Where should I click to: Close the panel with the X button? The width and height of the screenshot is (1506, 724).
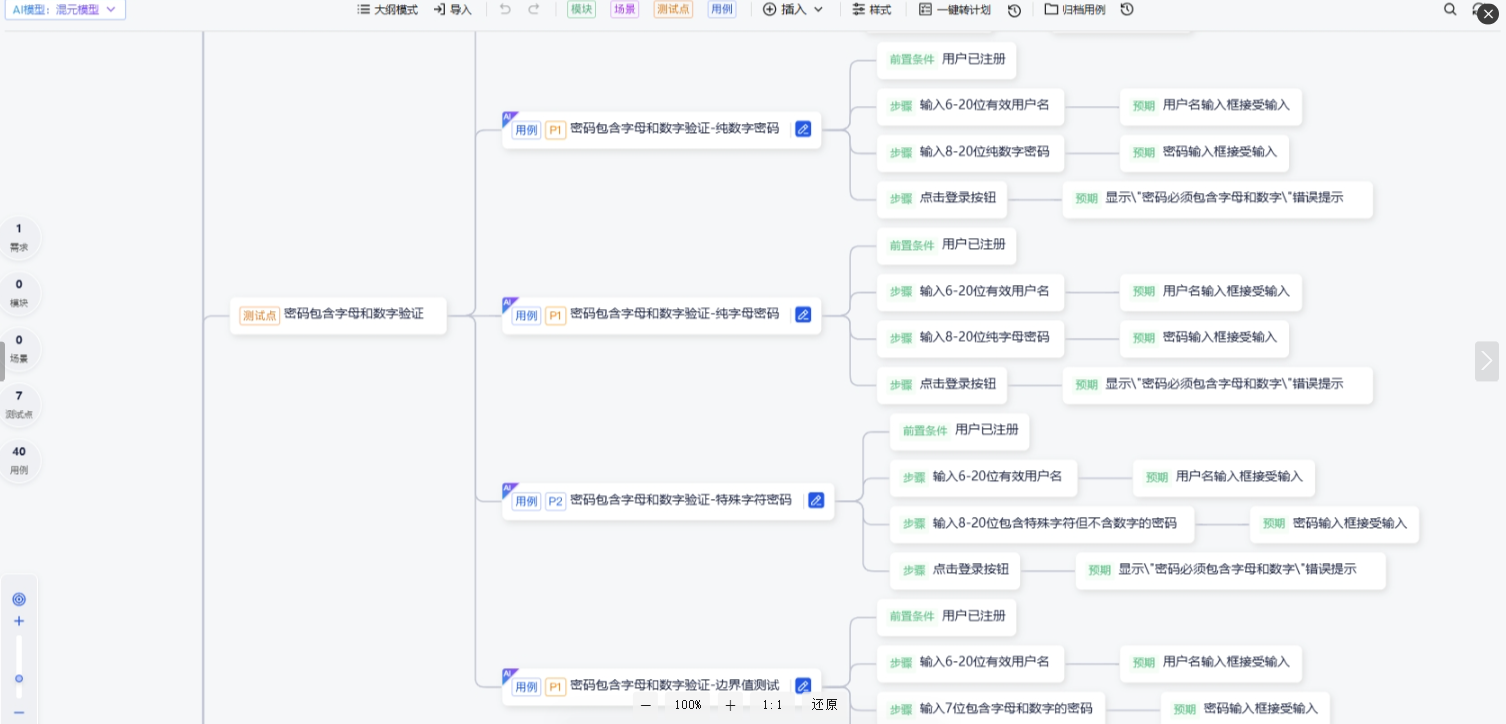pyautogui.click(x=1488, y=13)
